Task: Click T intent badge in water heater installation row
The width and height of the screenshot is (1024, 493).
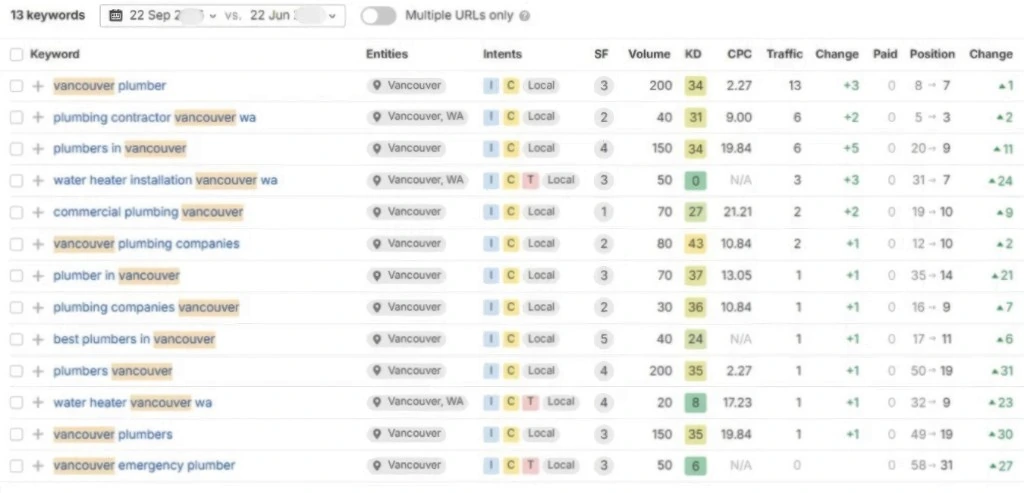Action: click(530, 180)
